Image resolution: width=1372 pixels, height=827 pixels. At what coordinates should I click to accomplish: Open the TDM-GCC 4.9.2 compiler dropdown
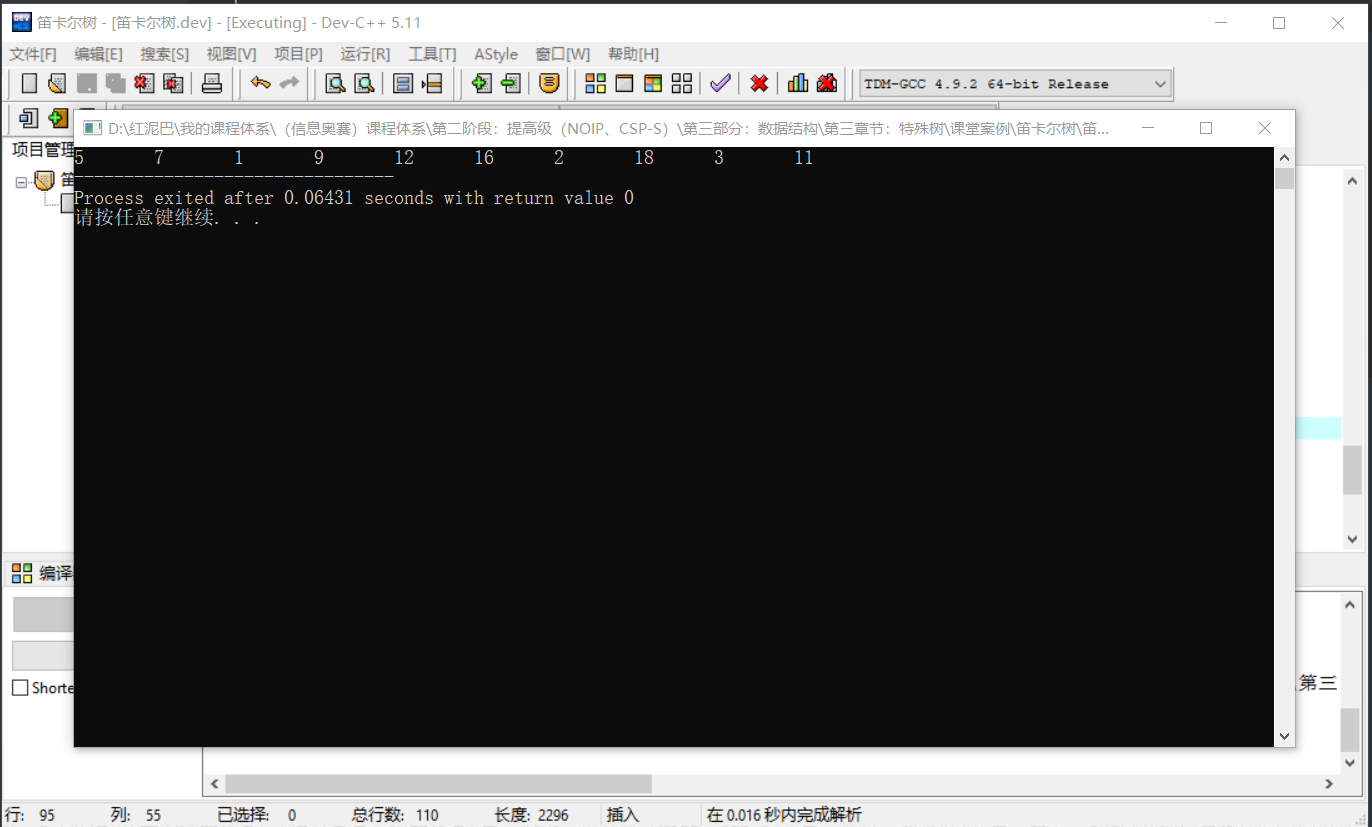(1015, 84)
